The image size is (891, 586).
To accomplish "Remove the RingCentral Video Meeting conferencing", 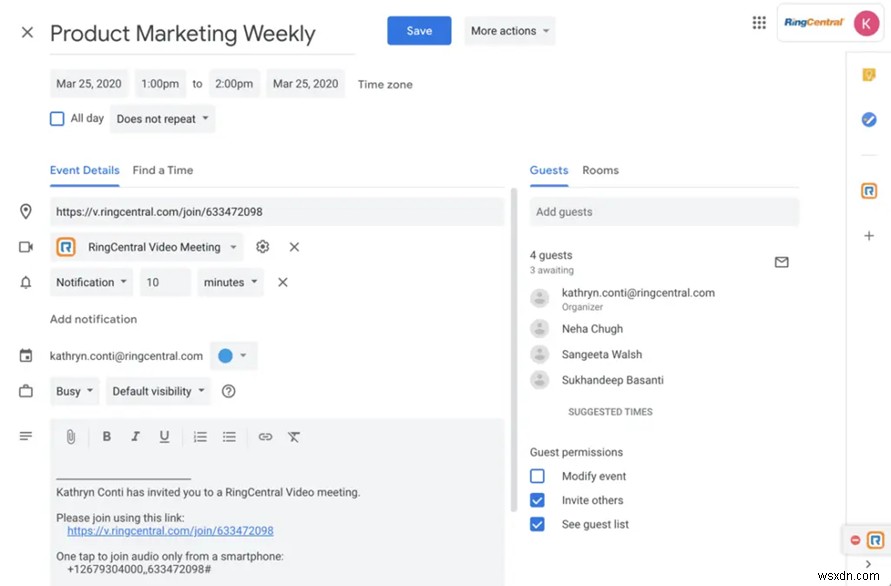I will [294, 247].
